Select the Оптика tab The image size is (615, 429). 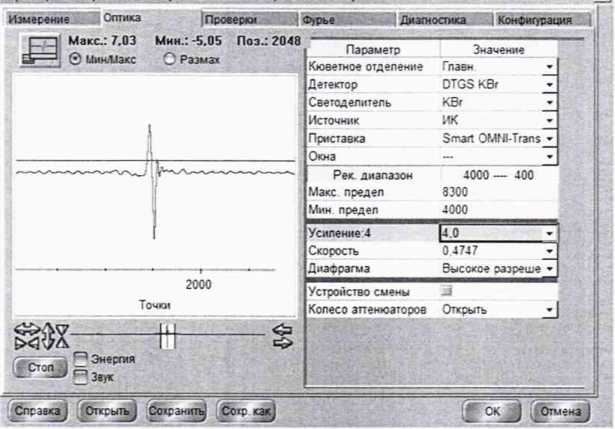pos(151,18)
